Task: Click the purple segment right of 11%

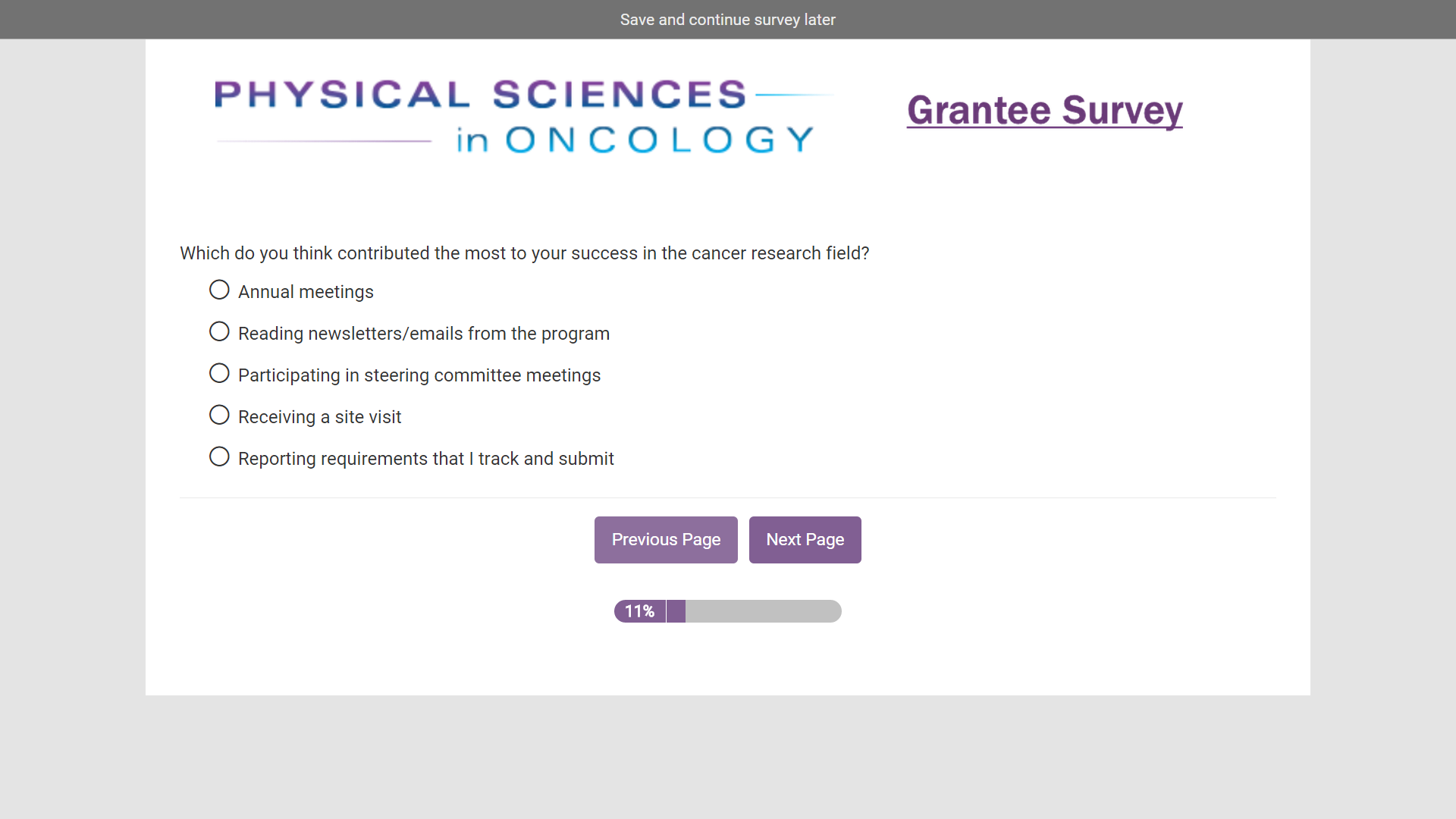Action: tap(676, 611)
